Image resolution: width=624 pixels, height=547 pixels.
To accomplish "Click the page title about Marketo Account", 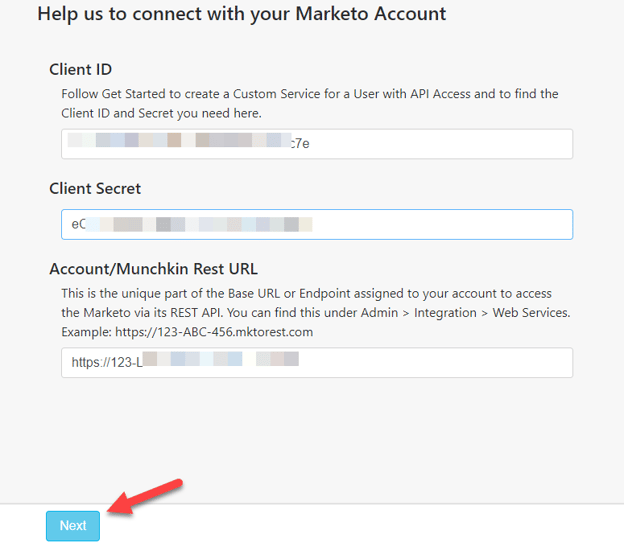I will pos(242,14).
